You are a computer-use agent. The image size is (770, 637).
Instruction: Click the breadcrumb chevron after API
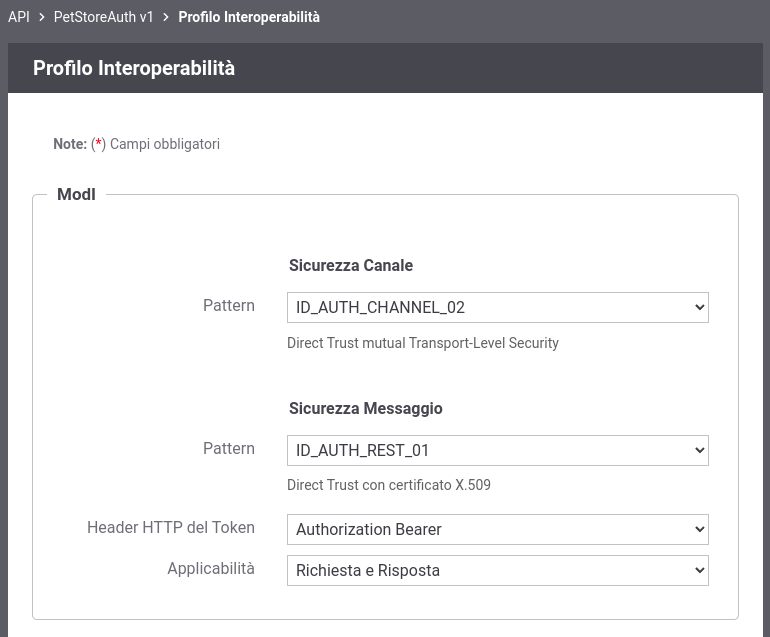click(42, 17)
